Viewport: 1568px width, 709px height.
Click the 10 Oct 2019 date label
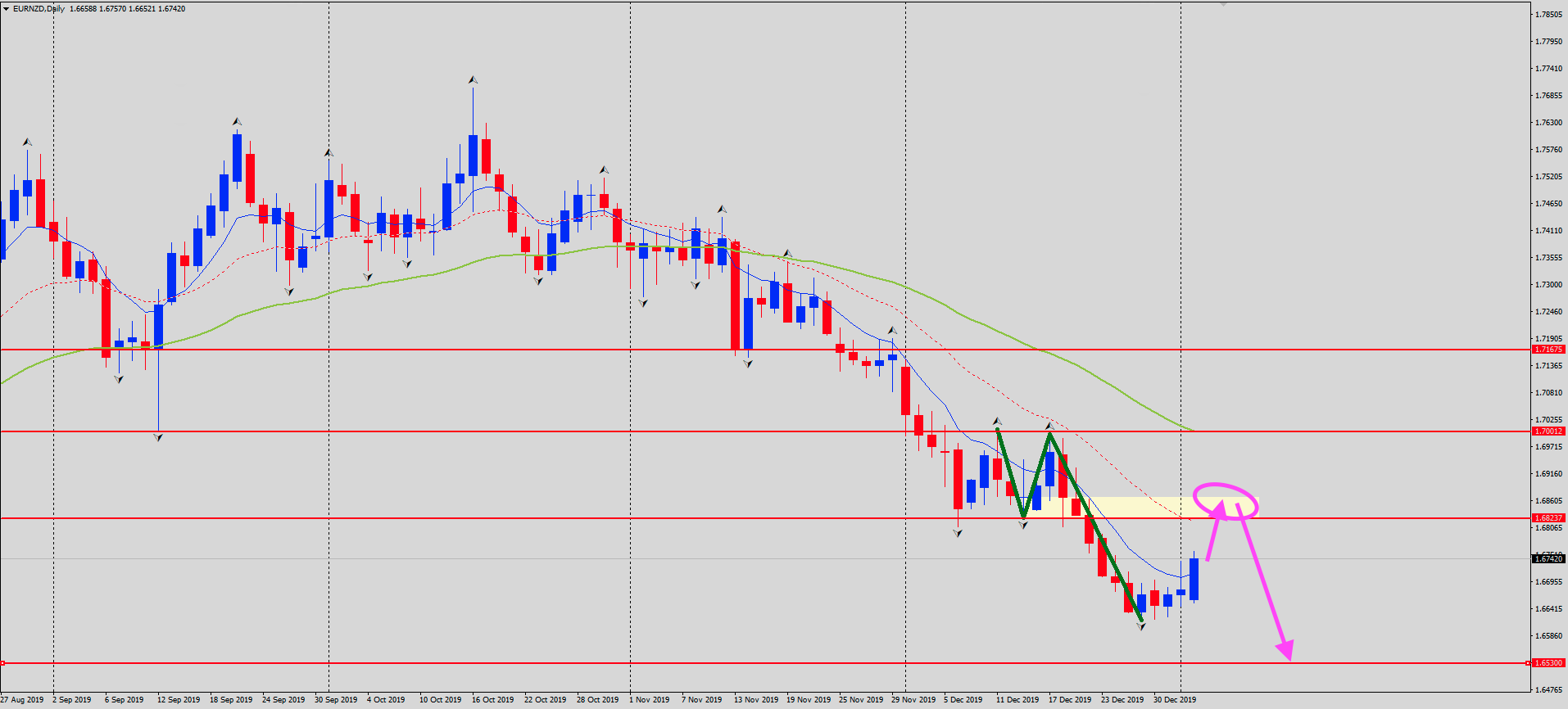(x=441, y=700)
